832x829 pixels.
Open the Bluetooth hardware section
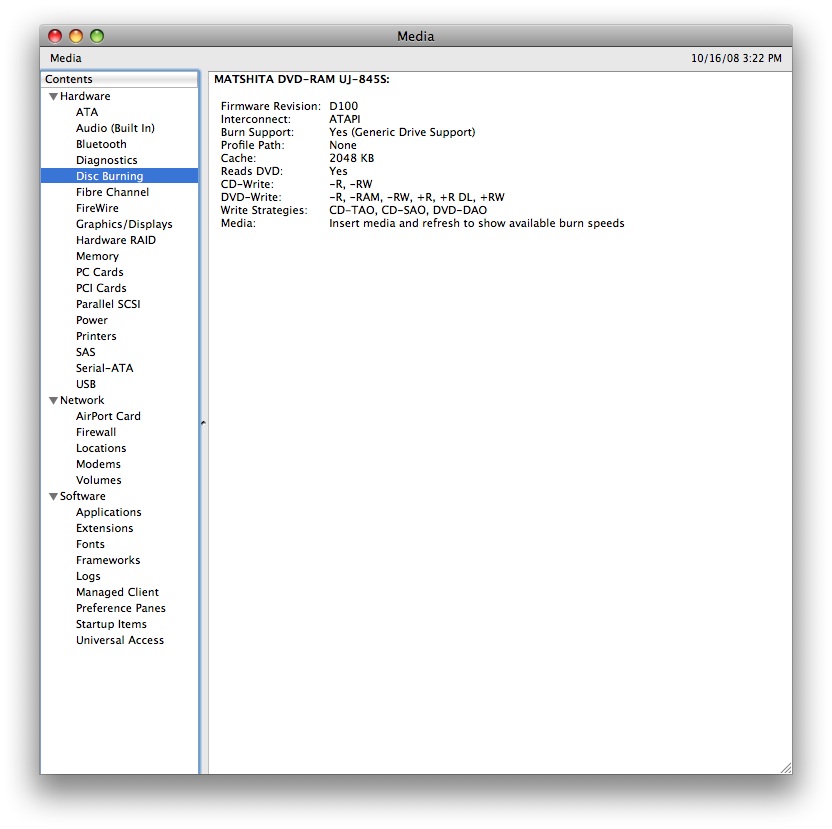point(101,144)
